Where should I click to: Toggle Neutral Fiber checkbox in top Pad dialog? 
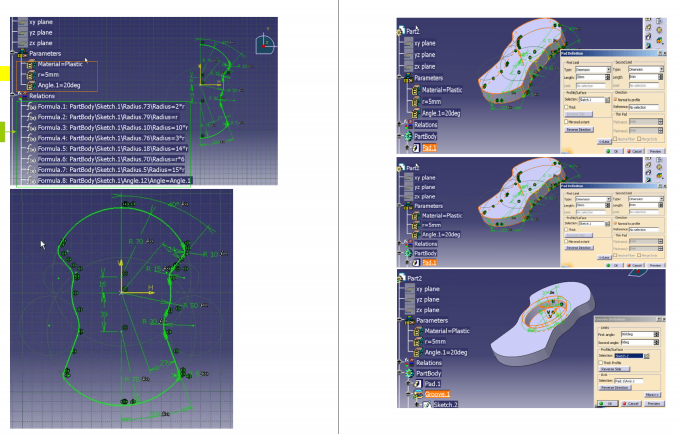click(615, 139)
